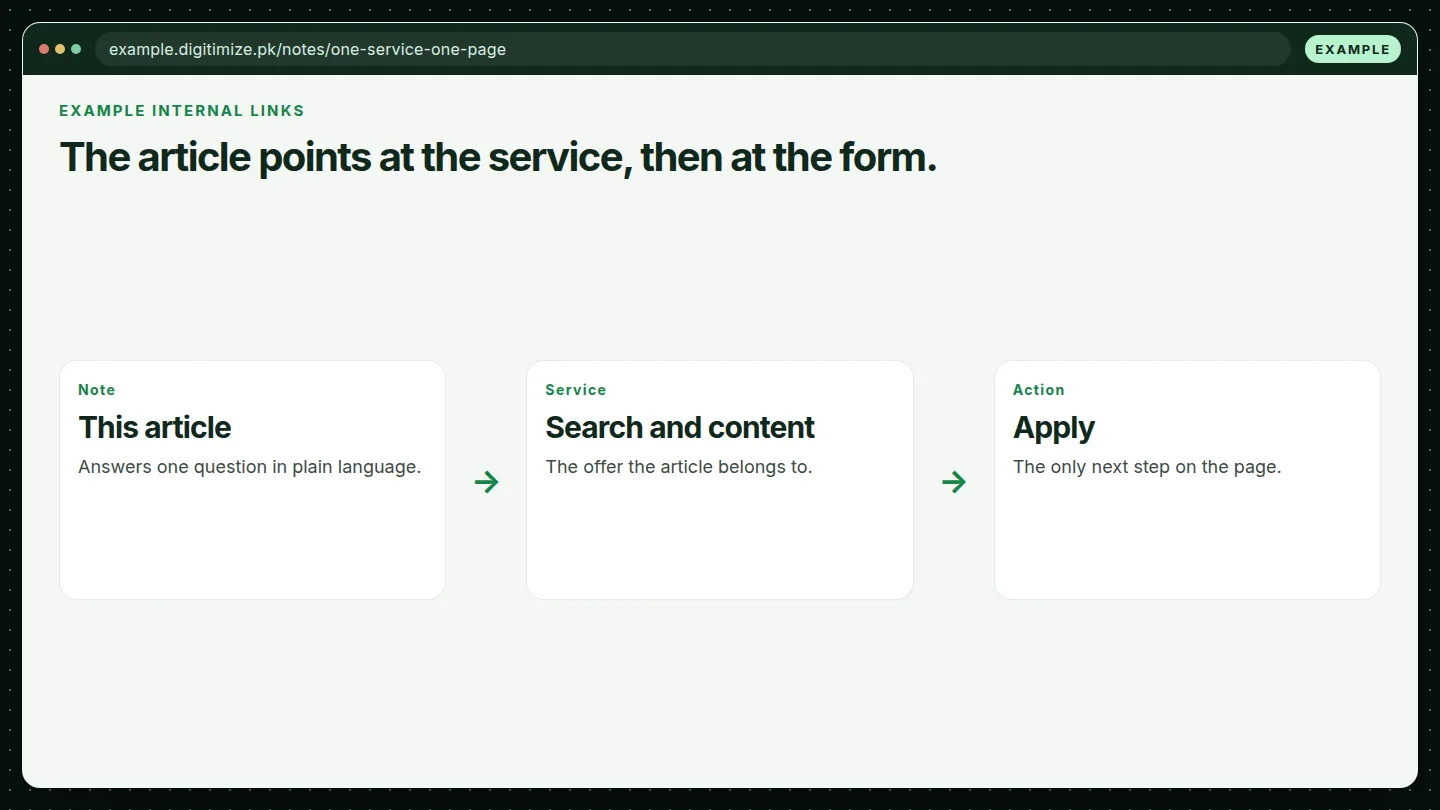The image size is (1440, 810).
Task: Open the 'This article' card title
Action: (x=155, y=427)
